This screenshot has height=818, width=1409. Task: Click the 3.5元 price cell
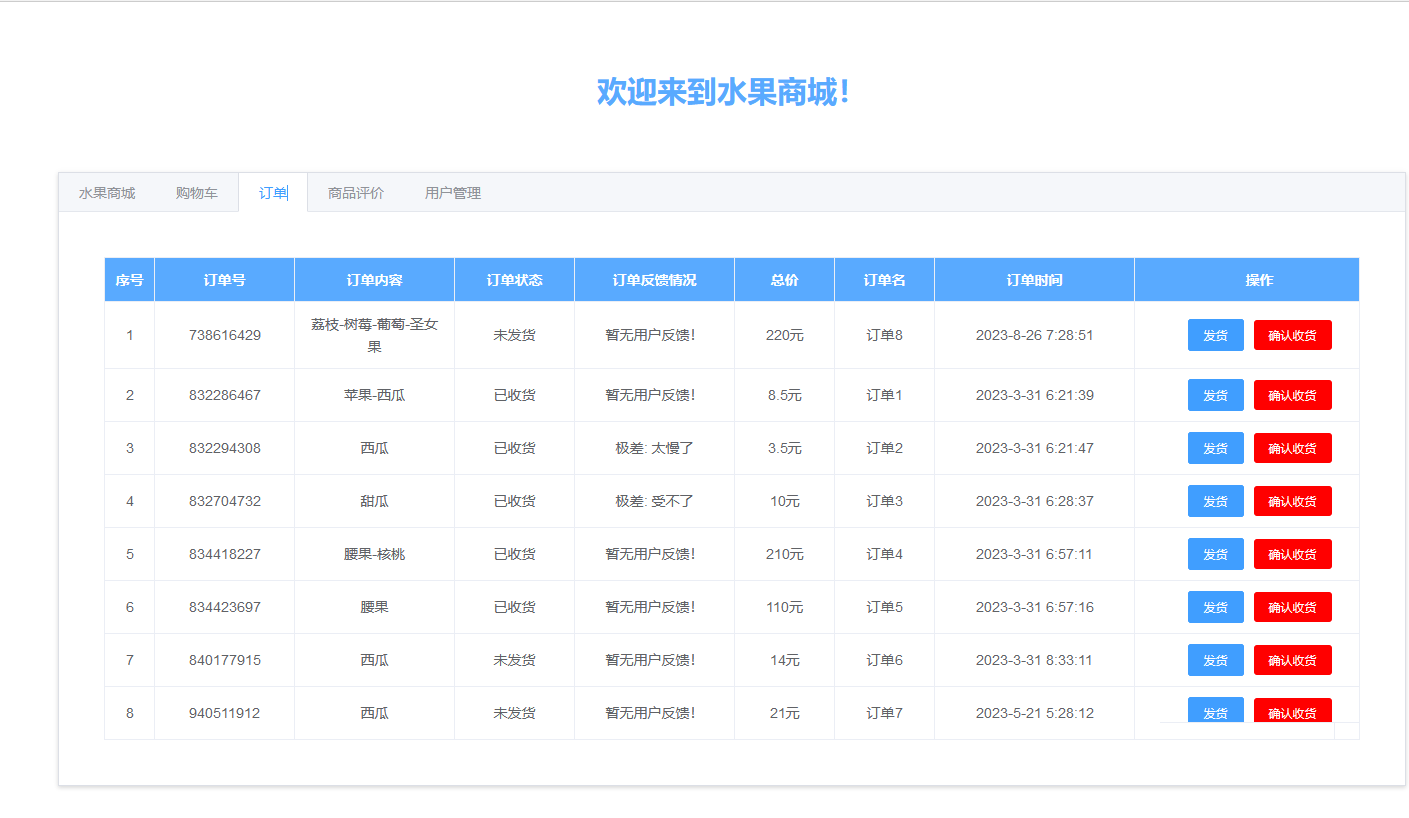coord(785,448)
